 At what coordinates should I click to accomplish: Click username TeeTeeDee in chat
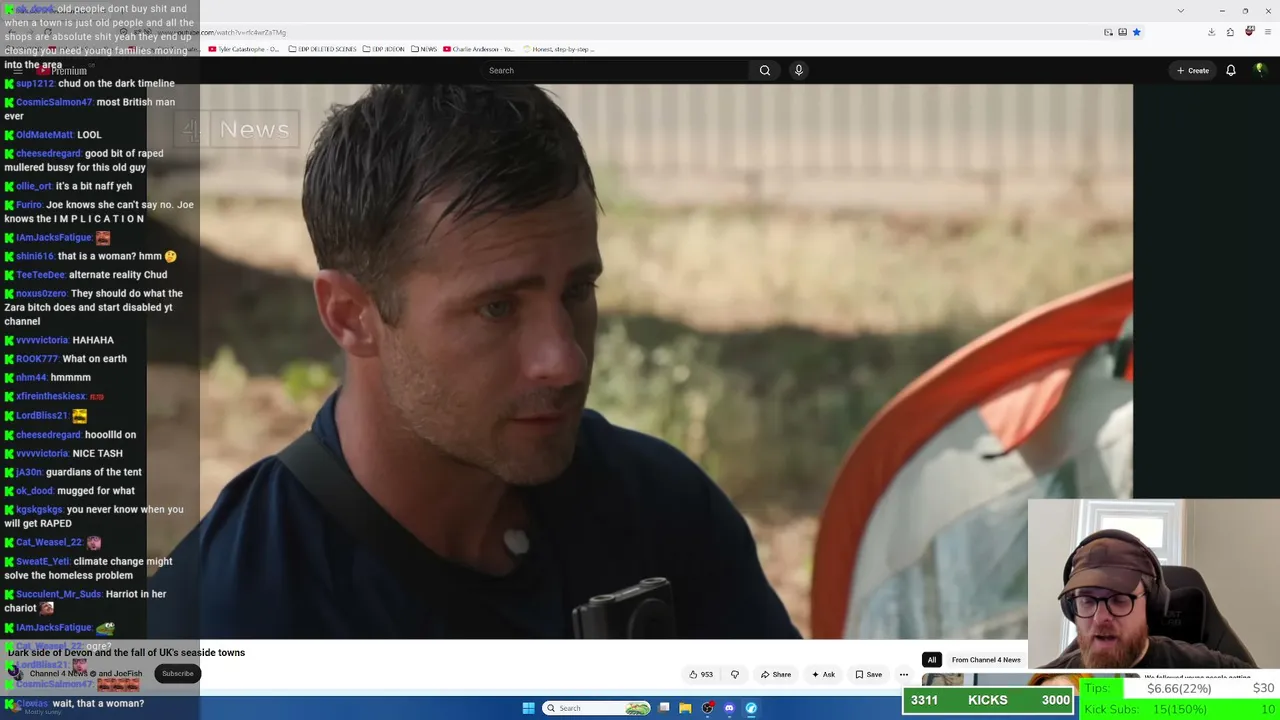point(40,275)
